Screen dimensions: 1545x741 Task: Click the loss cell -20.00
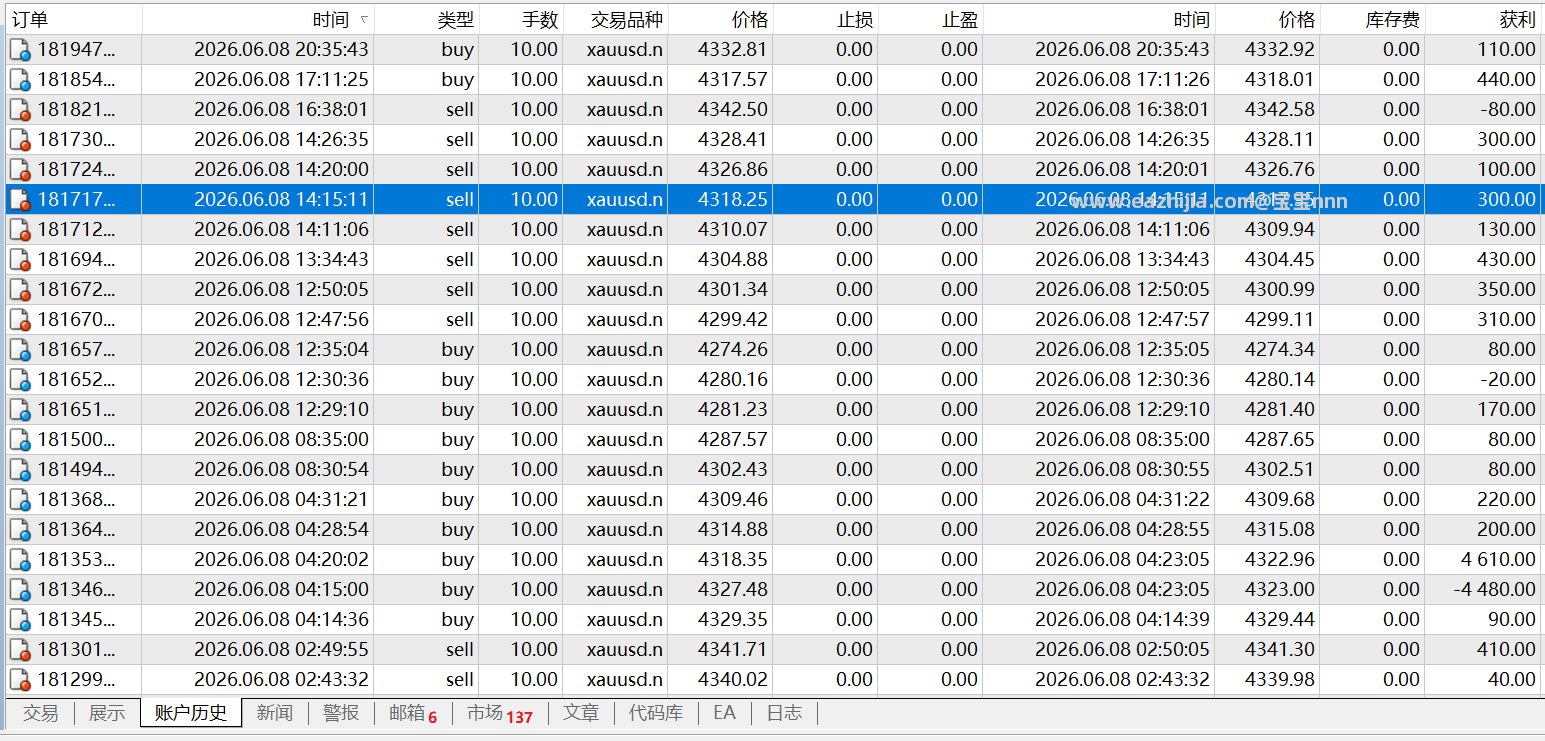[x=1508, y=380]
